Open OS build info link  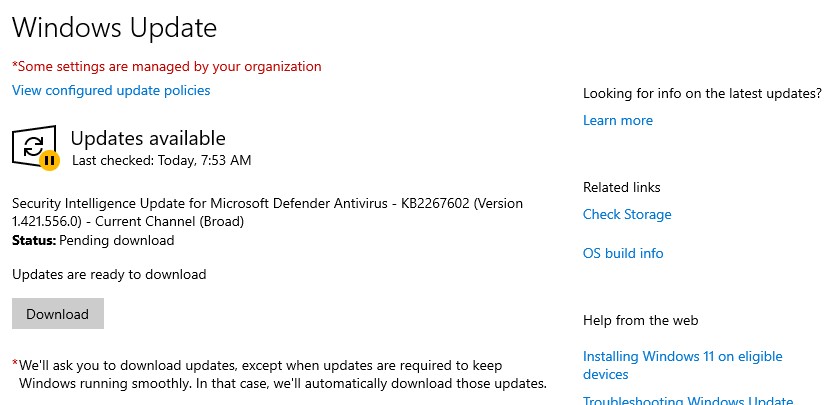[x=623, y=253]
